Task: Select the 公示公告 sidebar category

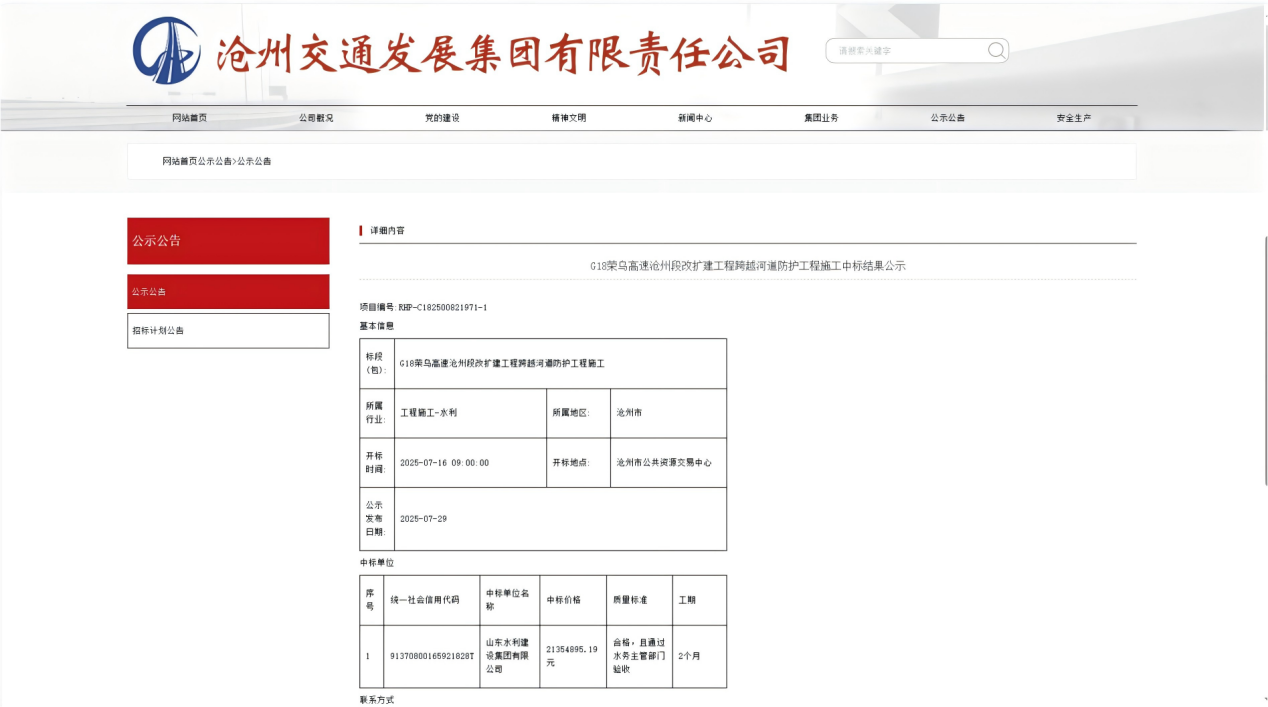Action: 228,291
